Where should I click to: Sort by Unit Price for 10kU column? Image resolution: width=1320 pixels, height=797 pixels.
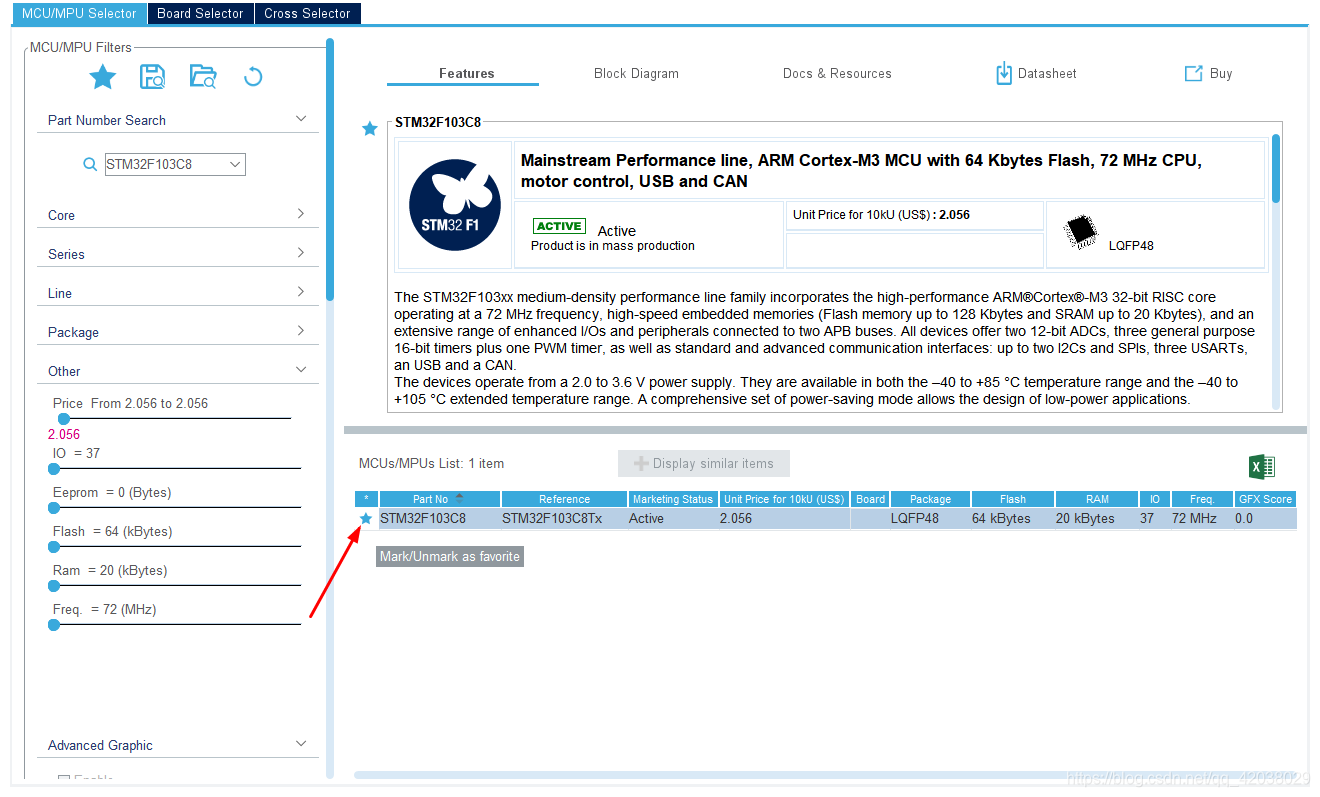click(785, 499)
